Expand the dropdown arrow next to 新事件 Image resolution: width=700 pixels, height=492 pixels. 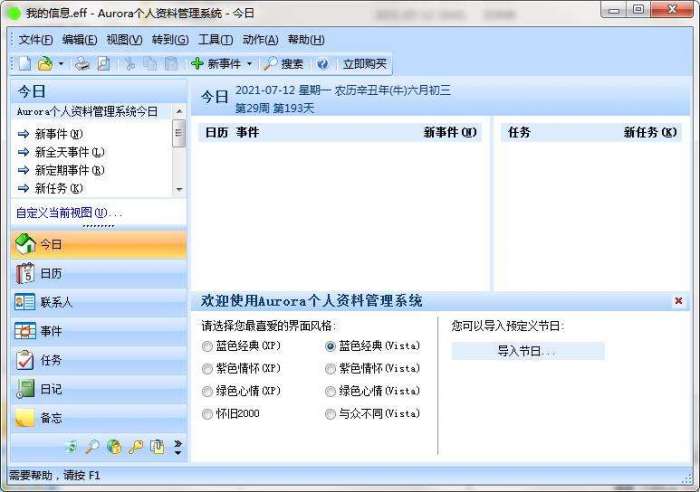[x=250, y=64]
